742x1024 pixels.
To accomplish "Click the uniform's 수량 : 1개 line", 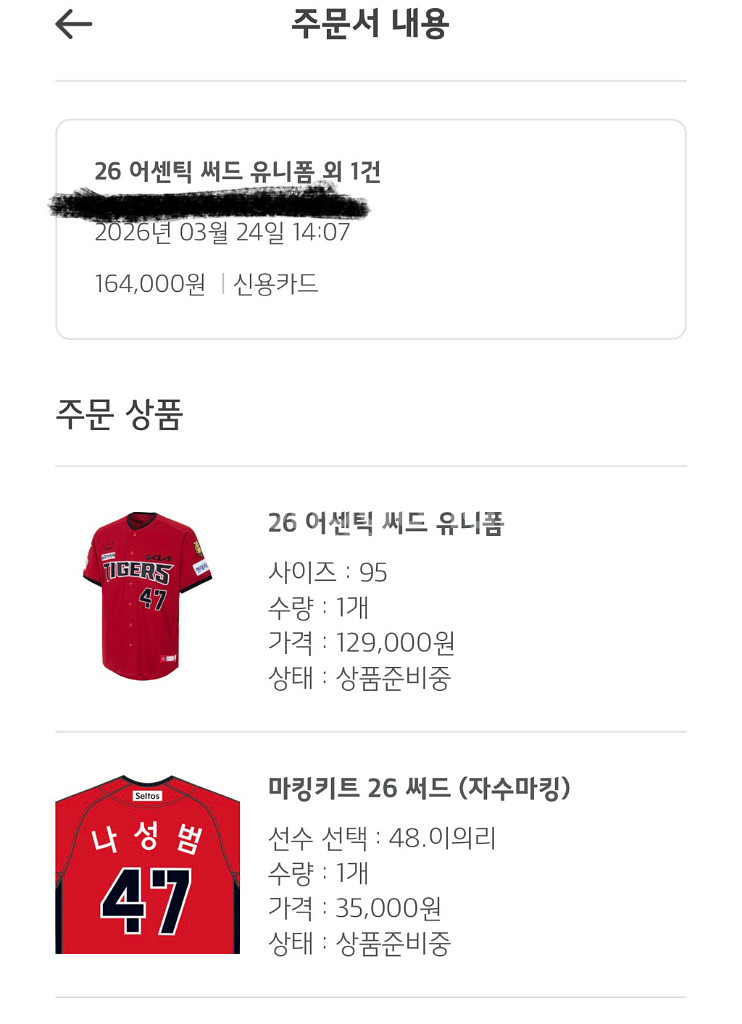I will 318,607.
